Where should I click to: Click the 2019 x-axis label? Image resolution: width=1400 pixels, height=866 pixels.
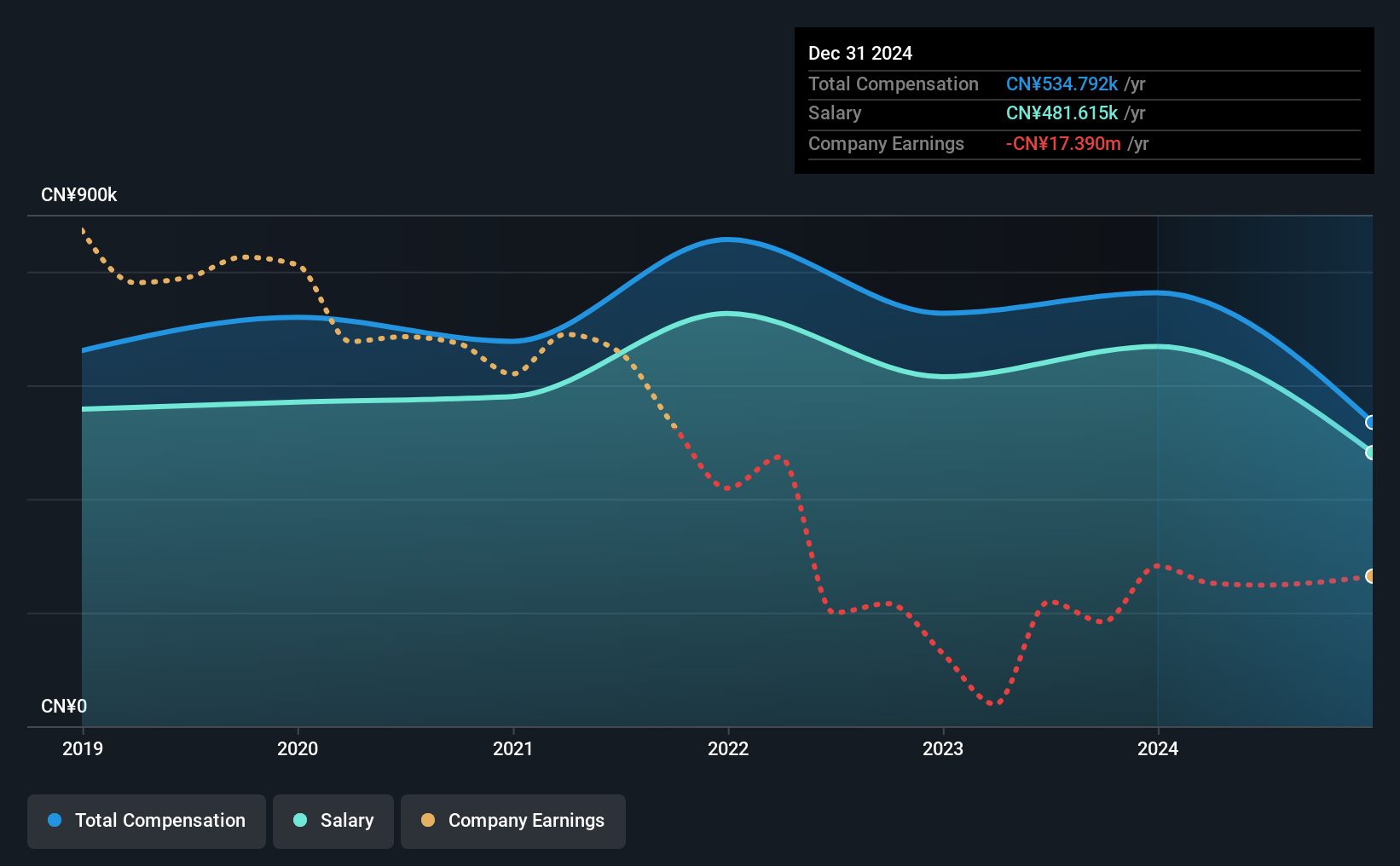point(83,748)
